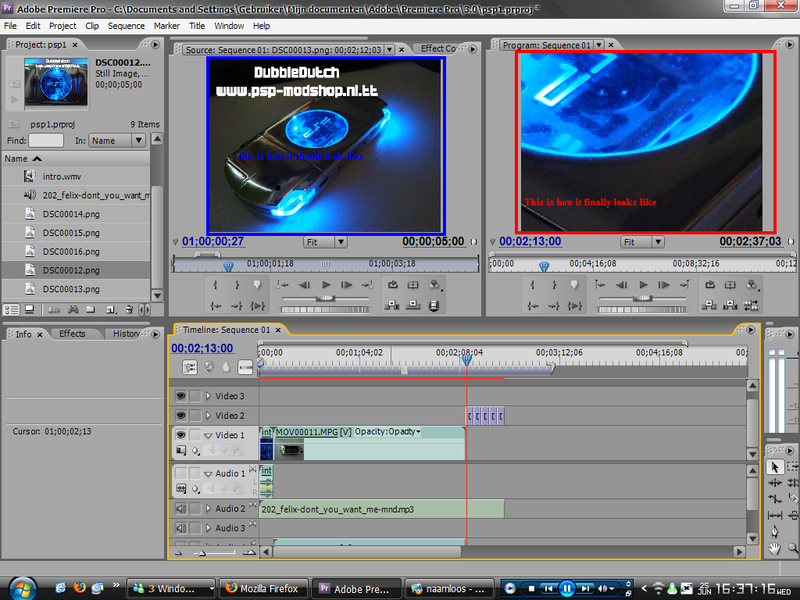The width and height of the screenshot is (800, 600).
Task: Select the Hand tool
Action: [774, 548]
